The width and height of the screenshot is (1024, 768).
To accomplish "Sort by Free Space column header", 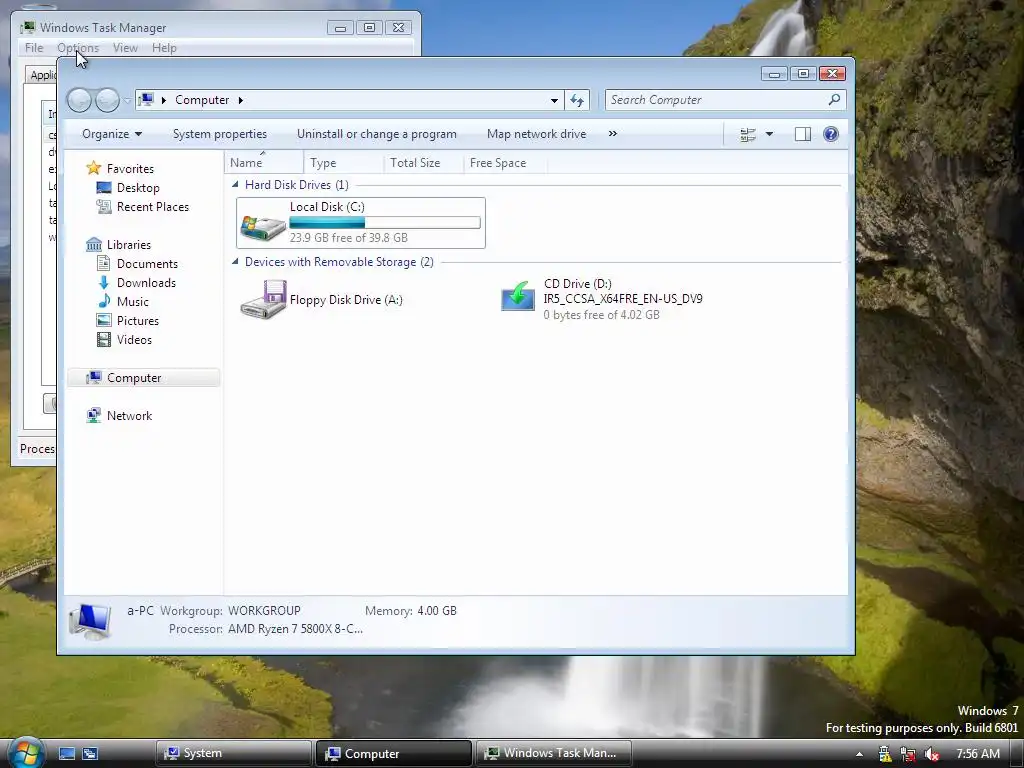I will [x=505, y=163].
